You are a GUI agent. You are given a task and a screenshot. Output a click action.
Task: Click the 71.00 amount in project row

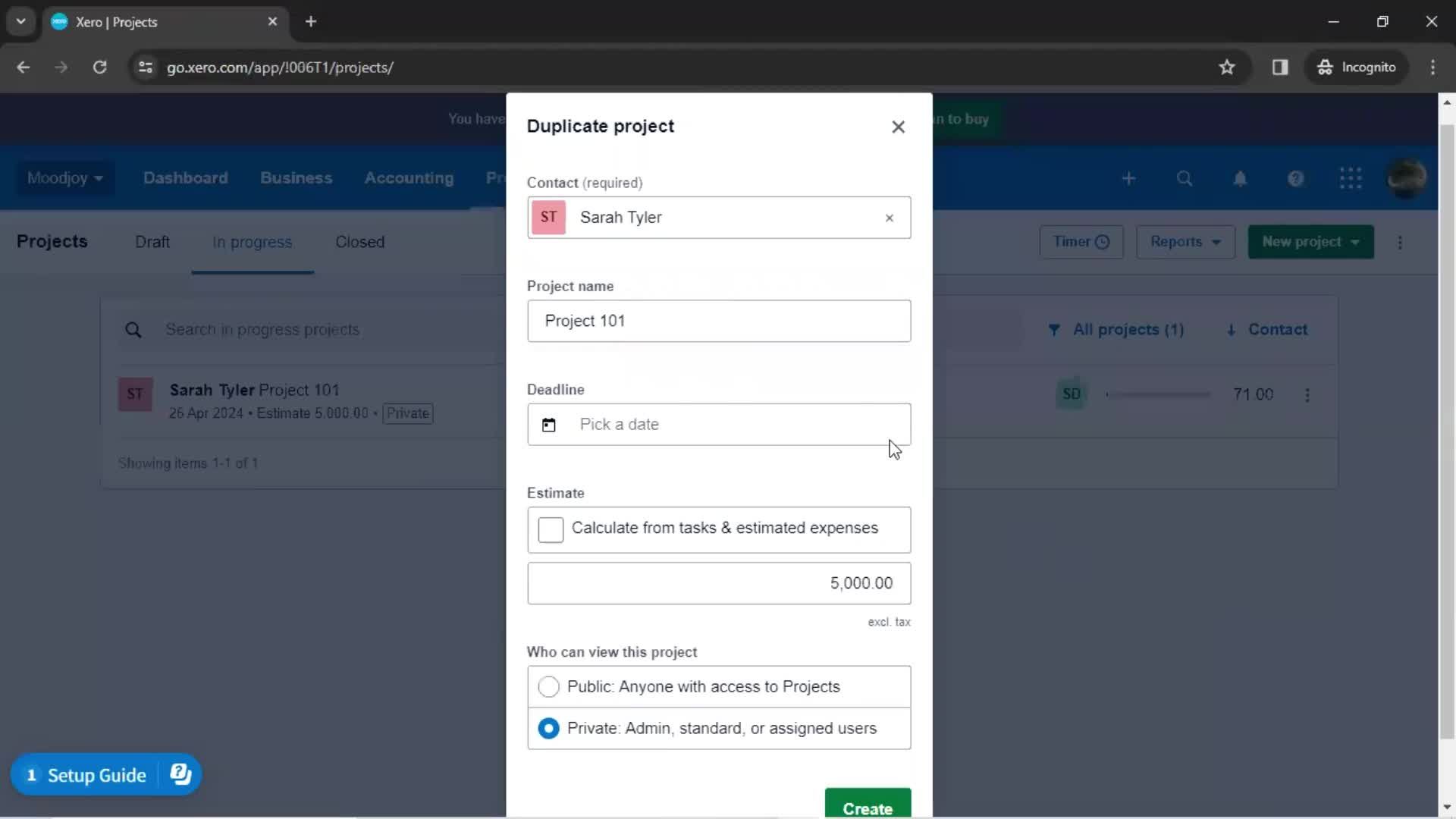tap(1253, 394)
